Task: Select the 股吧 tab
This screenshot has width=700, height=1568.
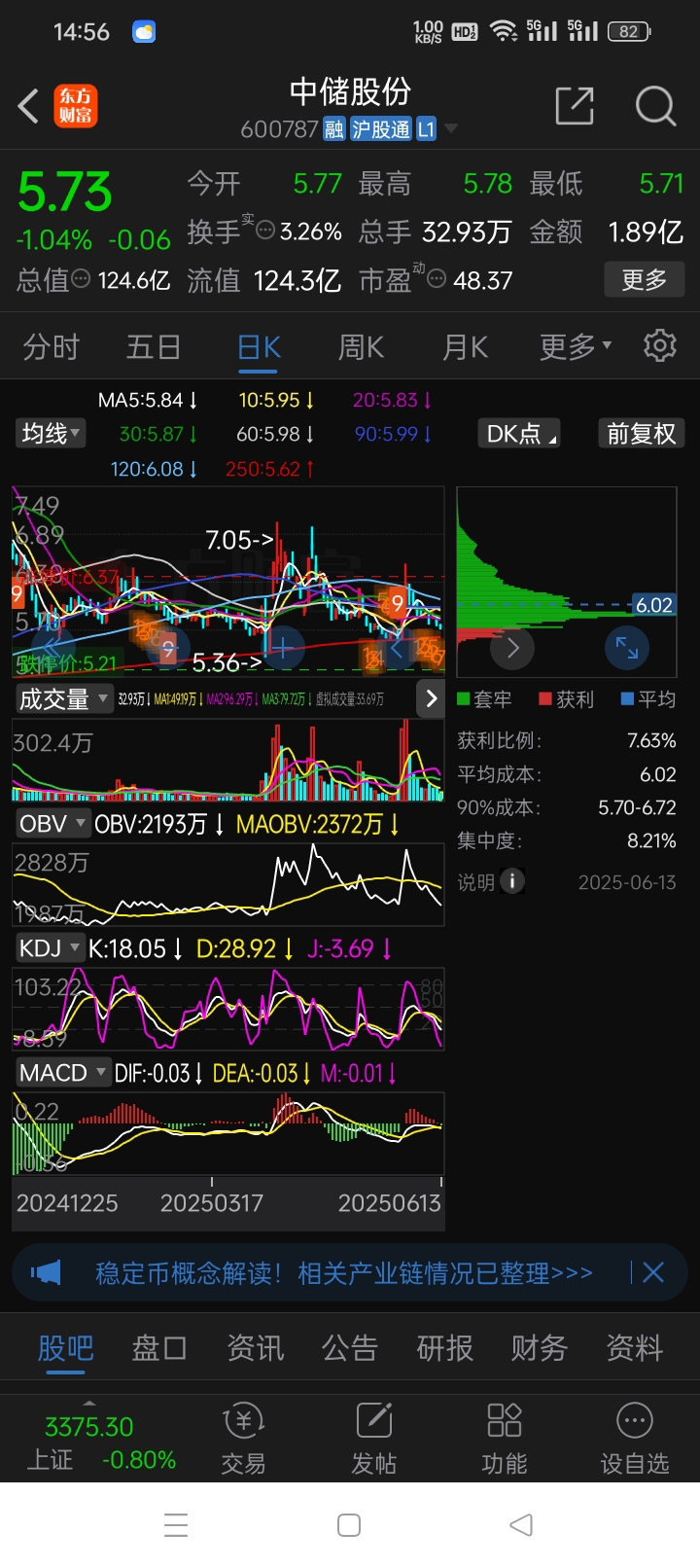Action: (x=65, y=1348)
